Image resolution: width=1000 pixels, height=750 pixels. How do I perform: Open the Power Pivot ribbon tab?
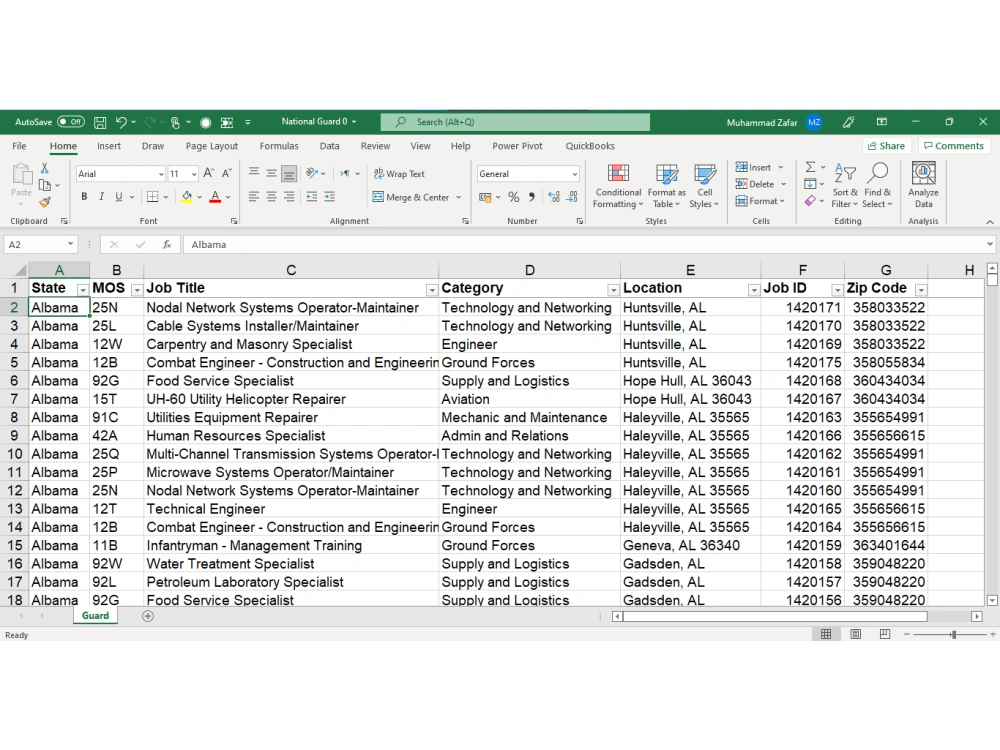517,146
